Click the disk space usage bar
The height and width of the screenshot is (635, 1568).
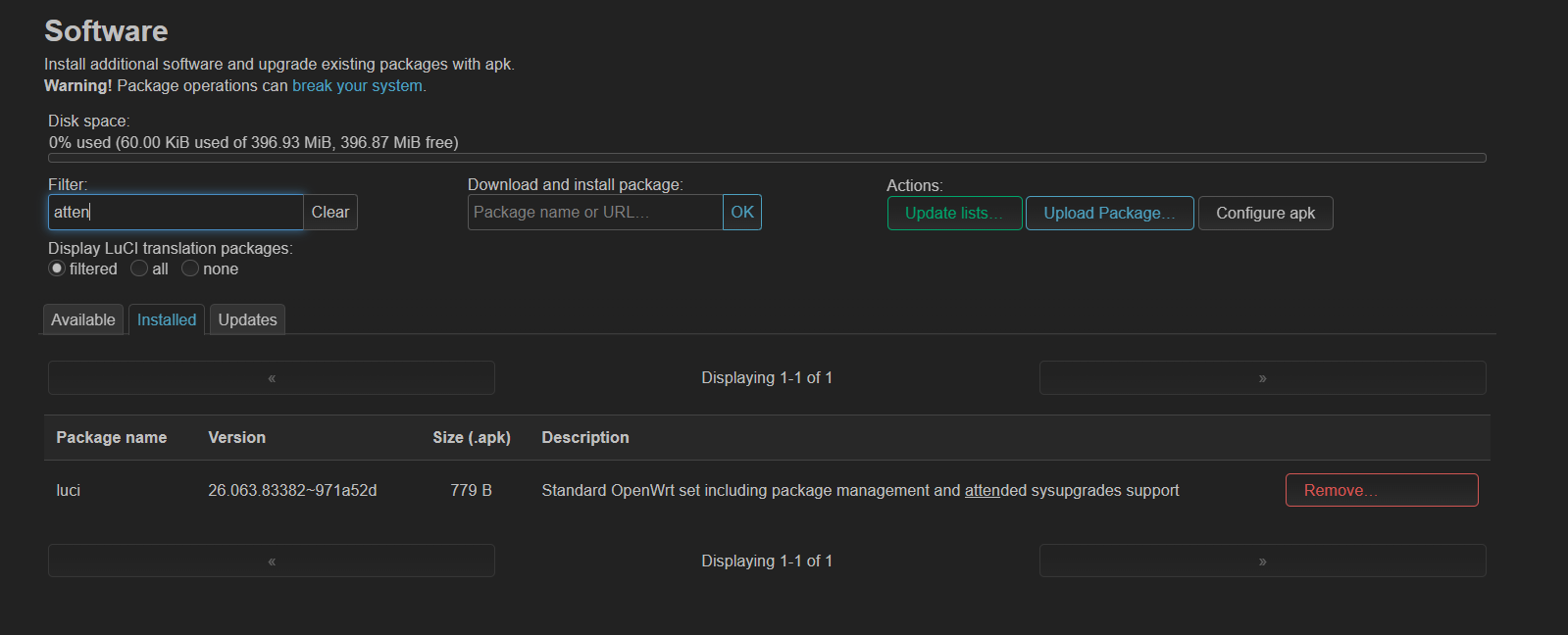click(767, 158)
